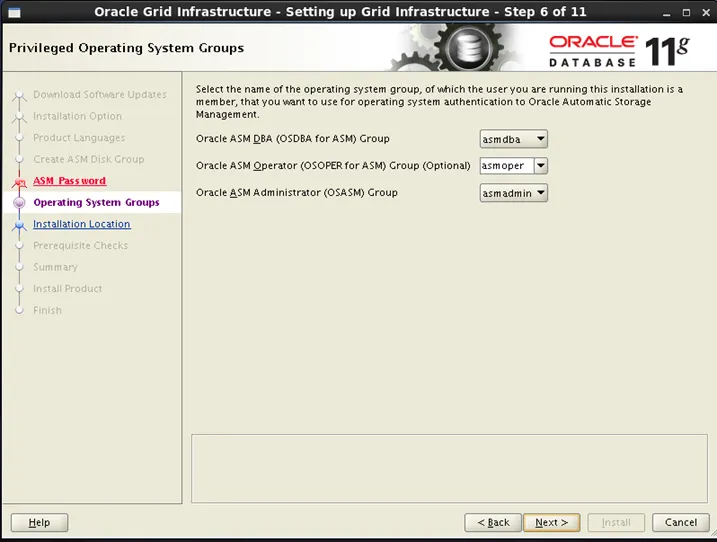Click Summary step text

click(55, 267)
